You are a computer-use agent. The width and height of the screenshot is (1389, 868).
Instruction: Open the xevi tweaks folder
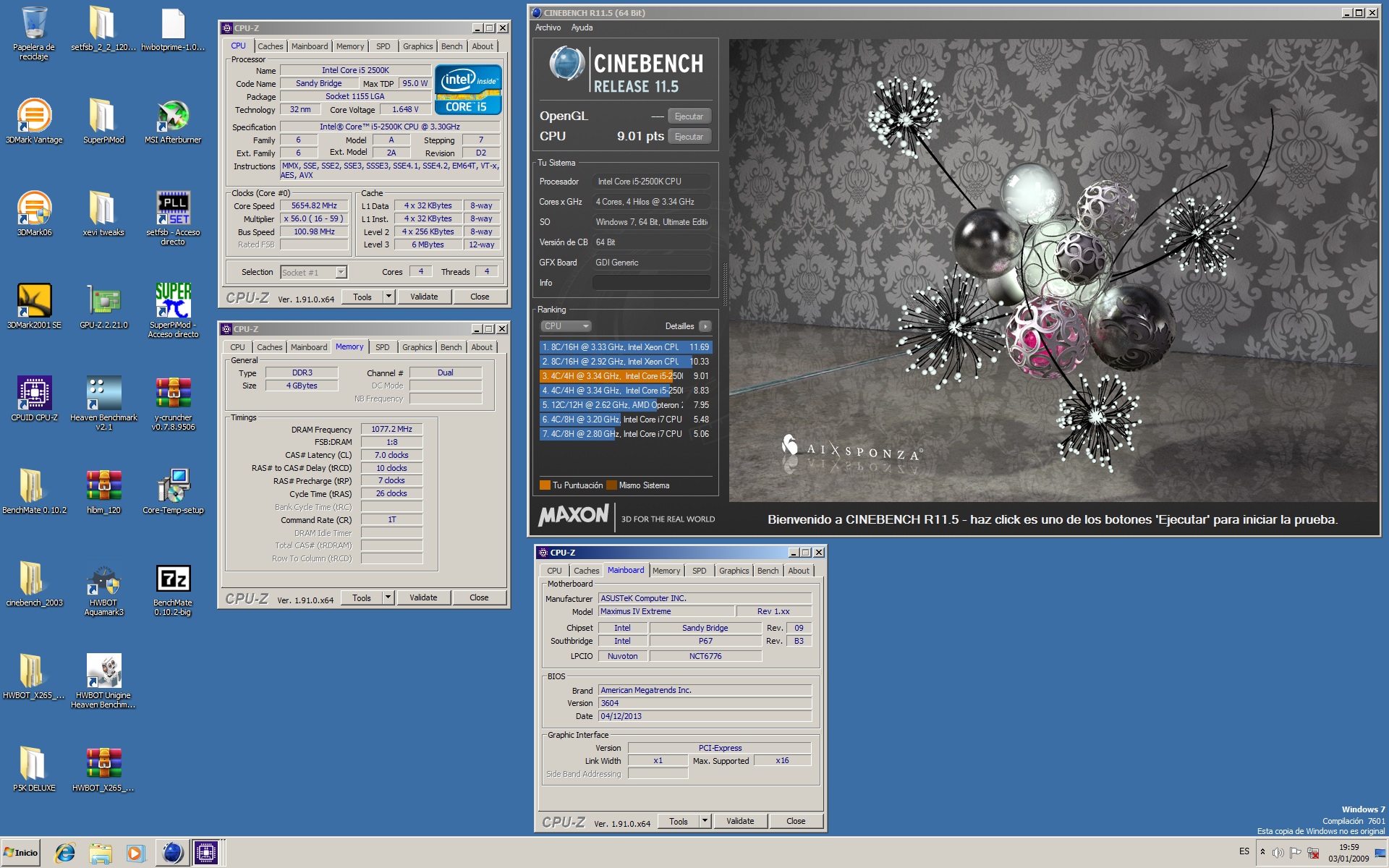click(103, 213)
